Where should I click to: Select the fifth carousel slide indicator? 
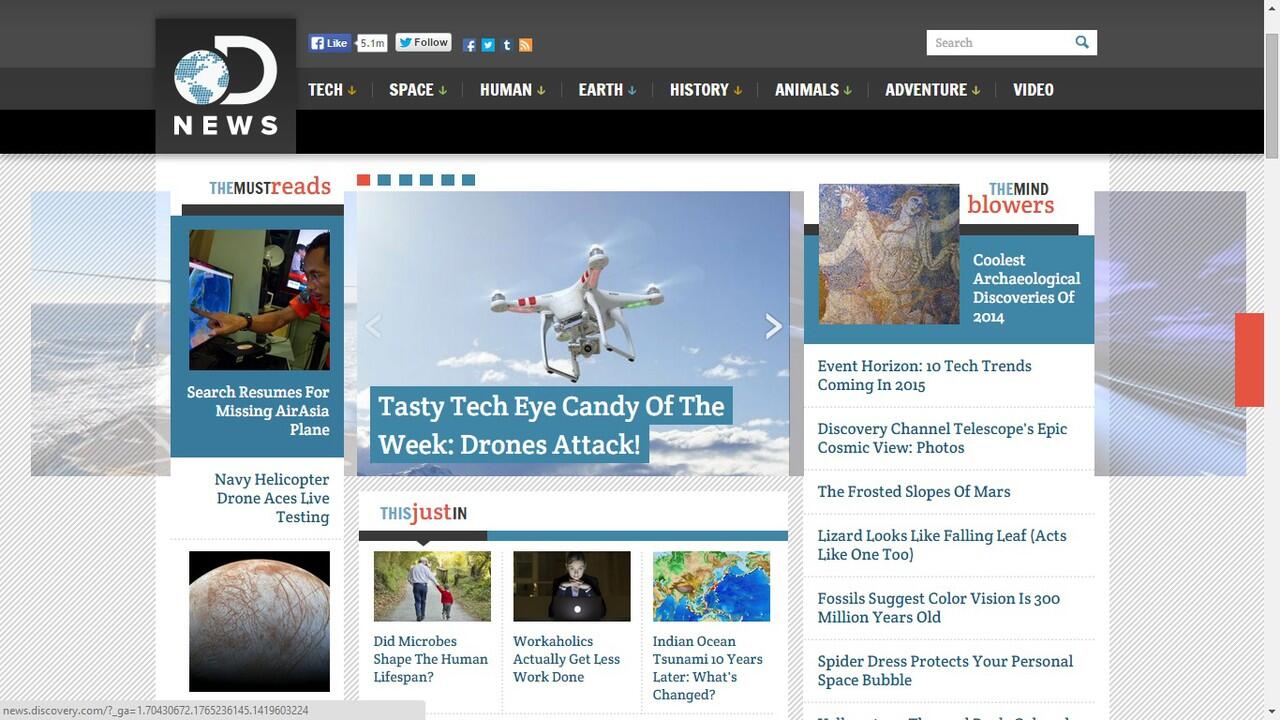(x=447, y=180)
